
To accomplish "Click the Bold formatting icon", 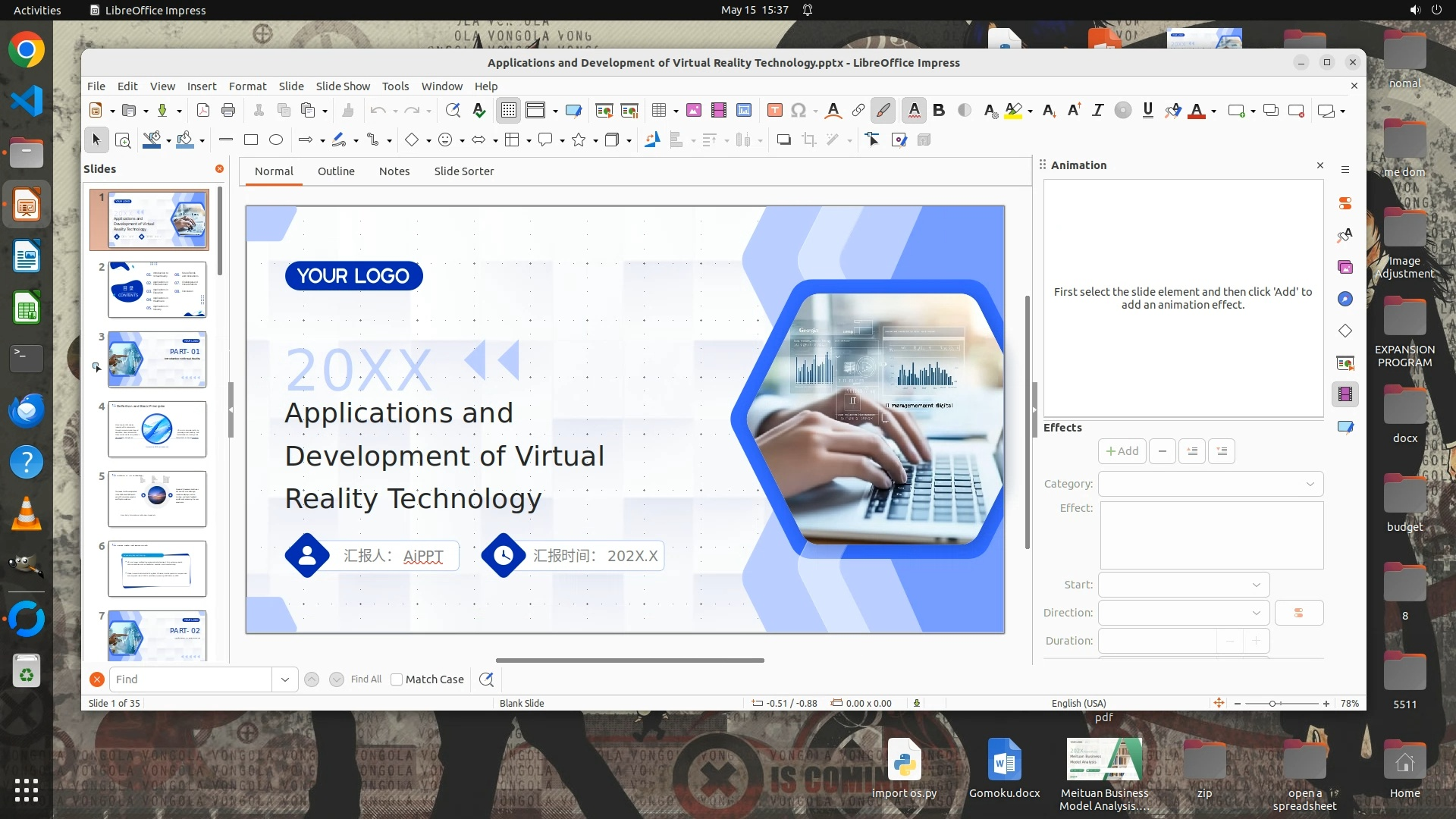I will tap(939, 111).
